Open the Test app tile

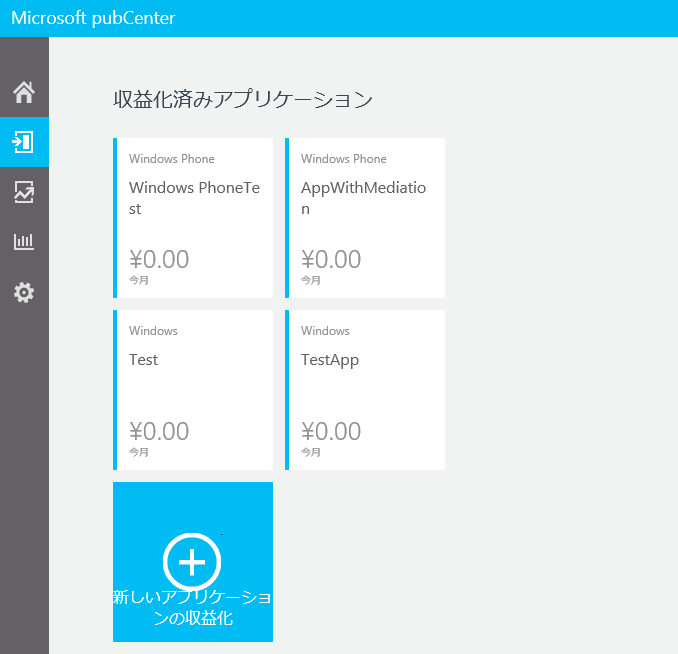[193, 390]
